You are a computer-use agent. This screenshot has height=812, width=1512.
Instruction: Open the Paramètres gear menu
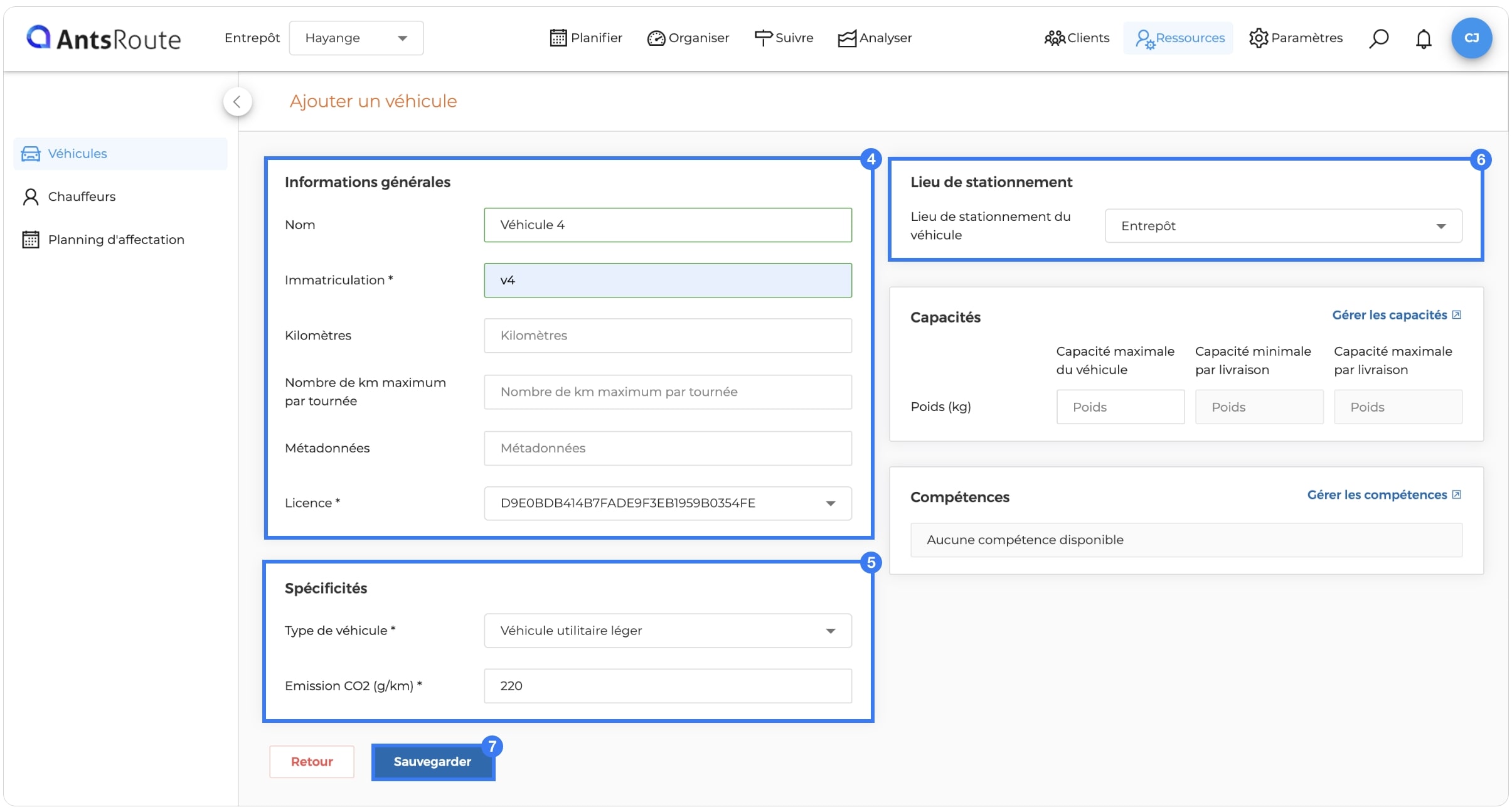point(1296,38)
